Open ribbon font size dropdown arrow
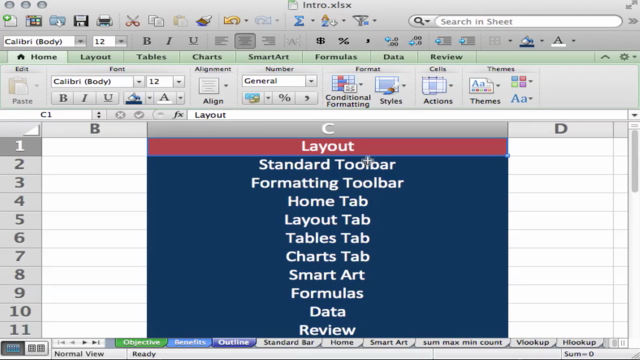 pos(179,82)
